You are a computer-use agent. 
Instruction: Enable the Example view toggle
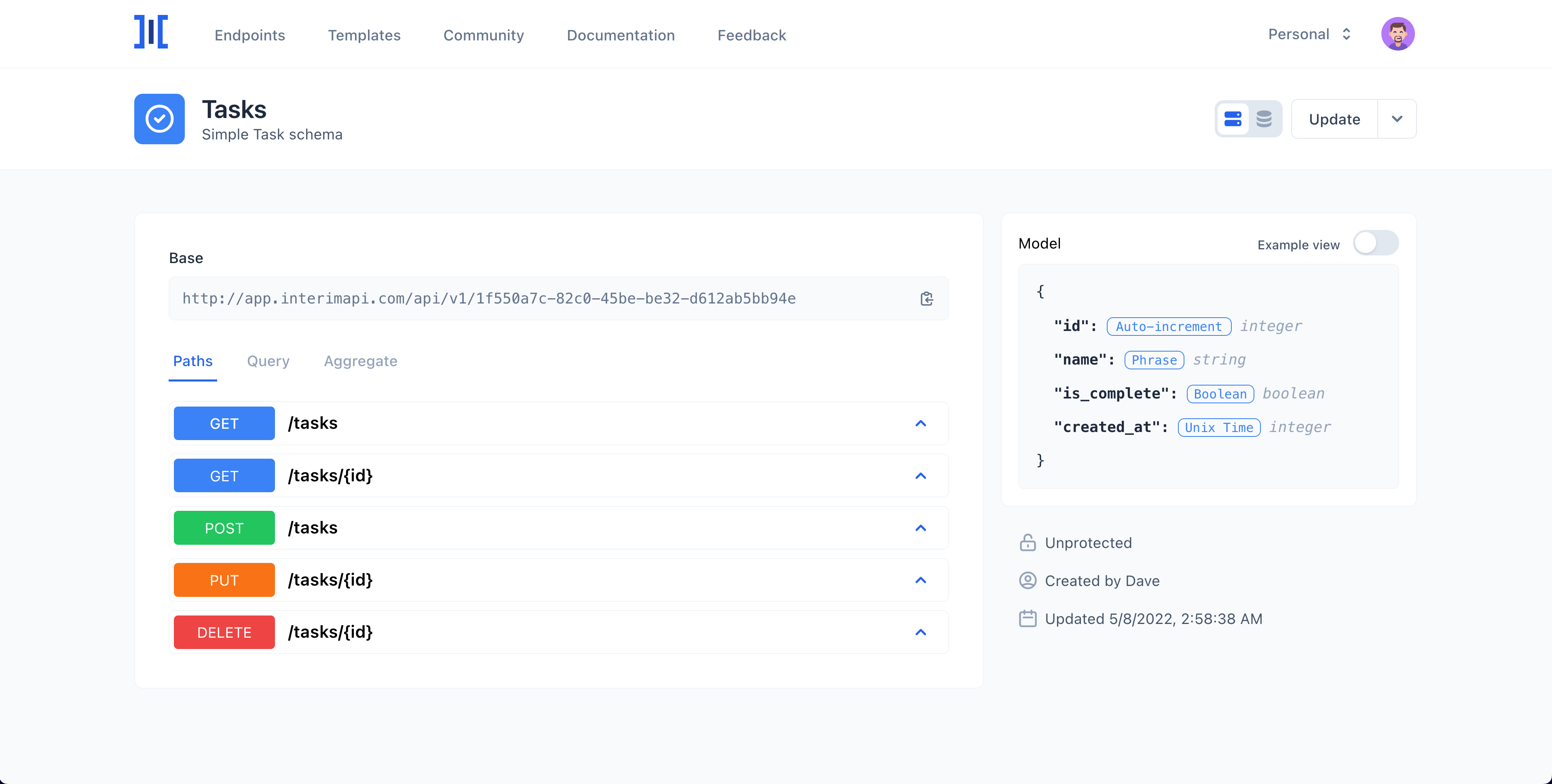click(1377, 242)
